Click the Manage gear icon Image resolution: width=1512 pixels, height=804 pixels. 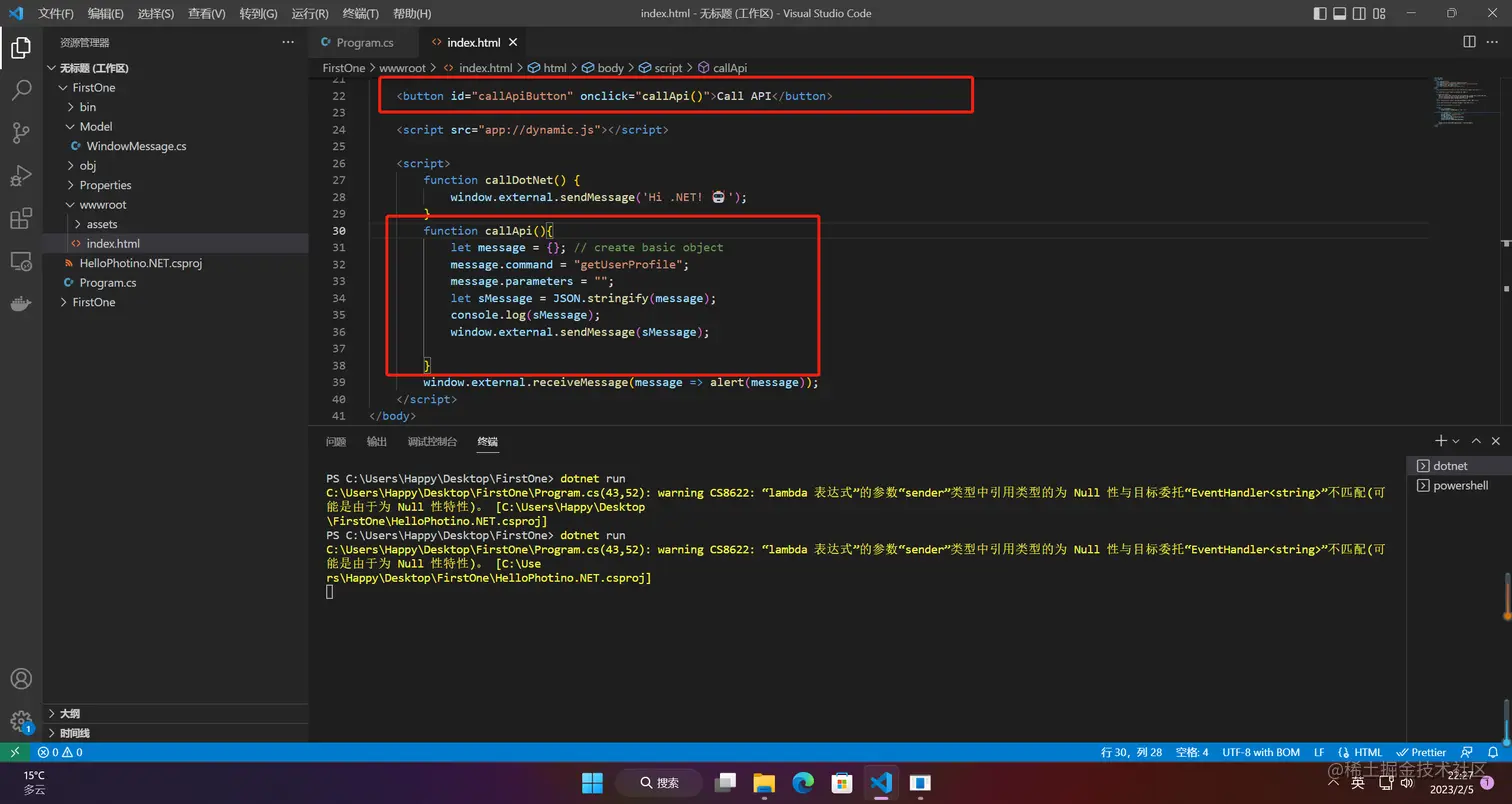21,721
